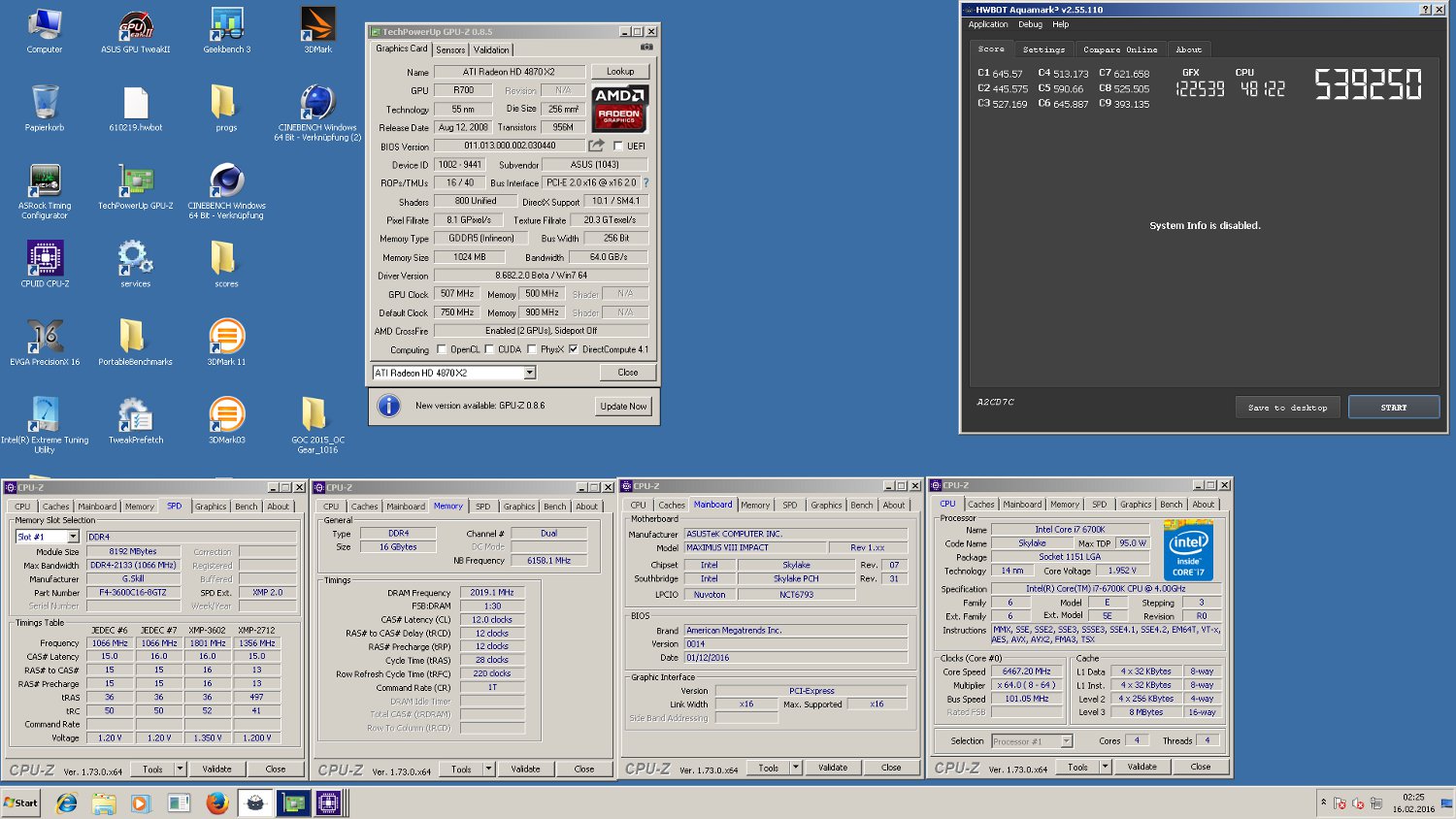Image resolution: width=1456 pixels, height=819 pixels.
Task: Select the GOC 2015_OC Gear_1016 folder
Action: tap(317, 425)
